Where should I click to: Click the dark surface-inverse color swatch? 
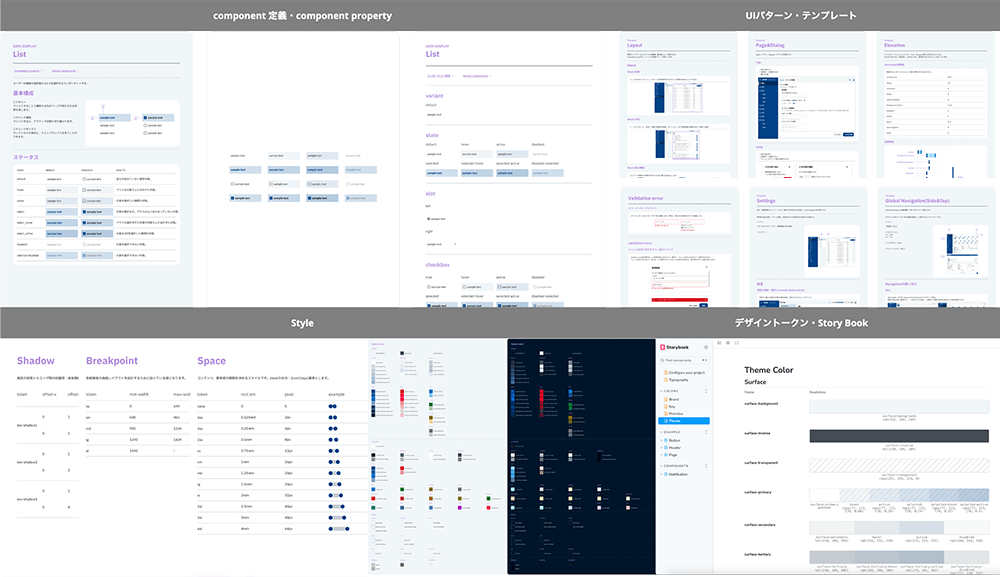(899, 436)
